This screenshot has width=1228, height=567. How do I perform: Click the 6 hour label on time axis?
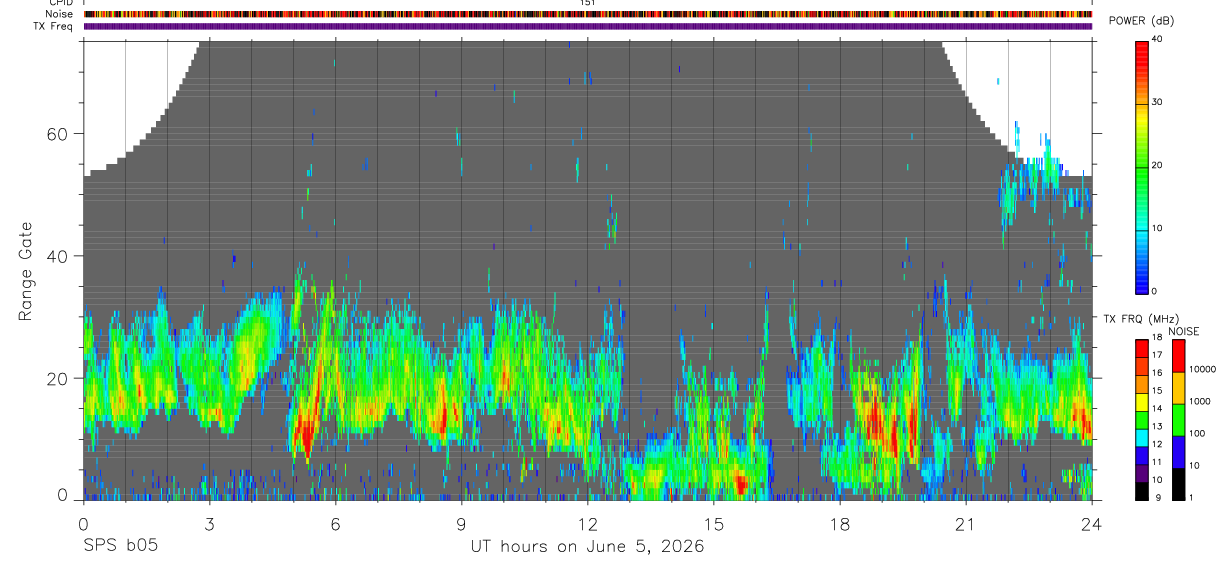[336, 523]
